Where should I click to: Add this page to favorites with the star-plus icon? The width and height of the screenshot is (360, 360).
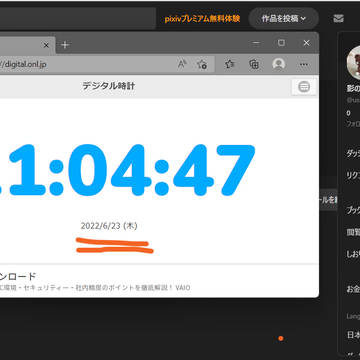(202, 64)
